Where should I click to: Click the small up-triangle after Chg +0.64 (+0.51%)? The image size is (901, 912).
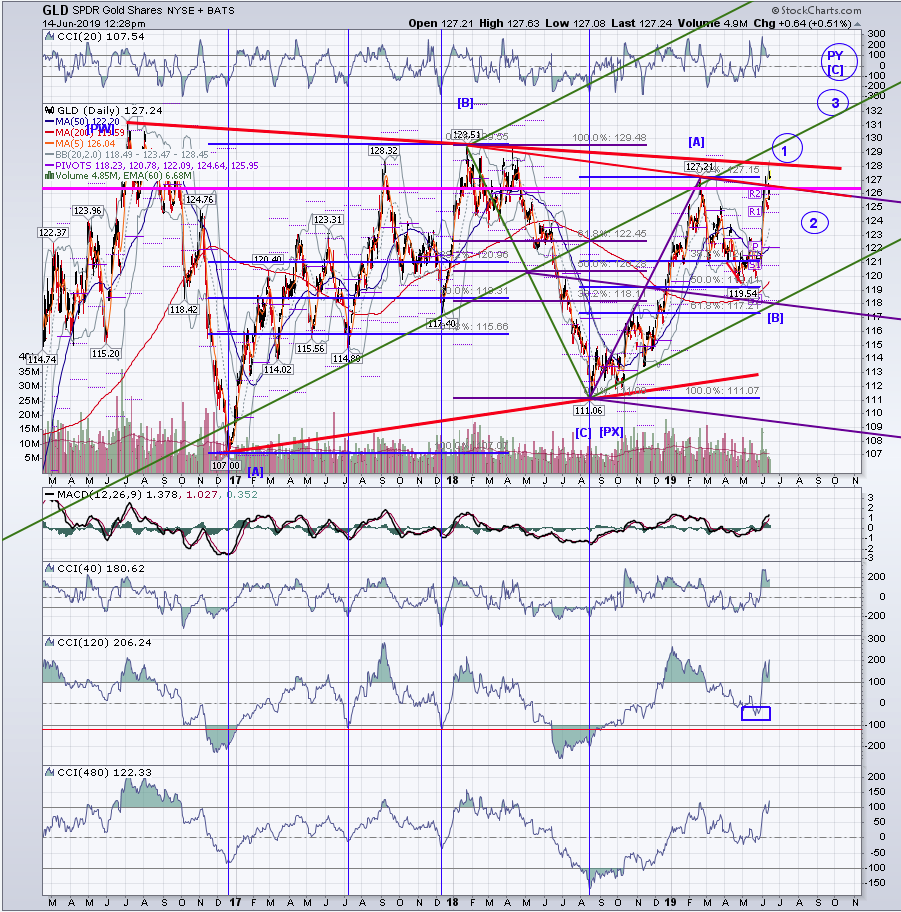click(x=859, y=24)
